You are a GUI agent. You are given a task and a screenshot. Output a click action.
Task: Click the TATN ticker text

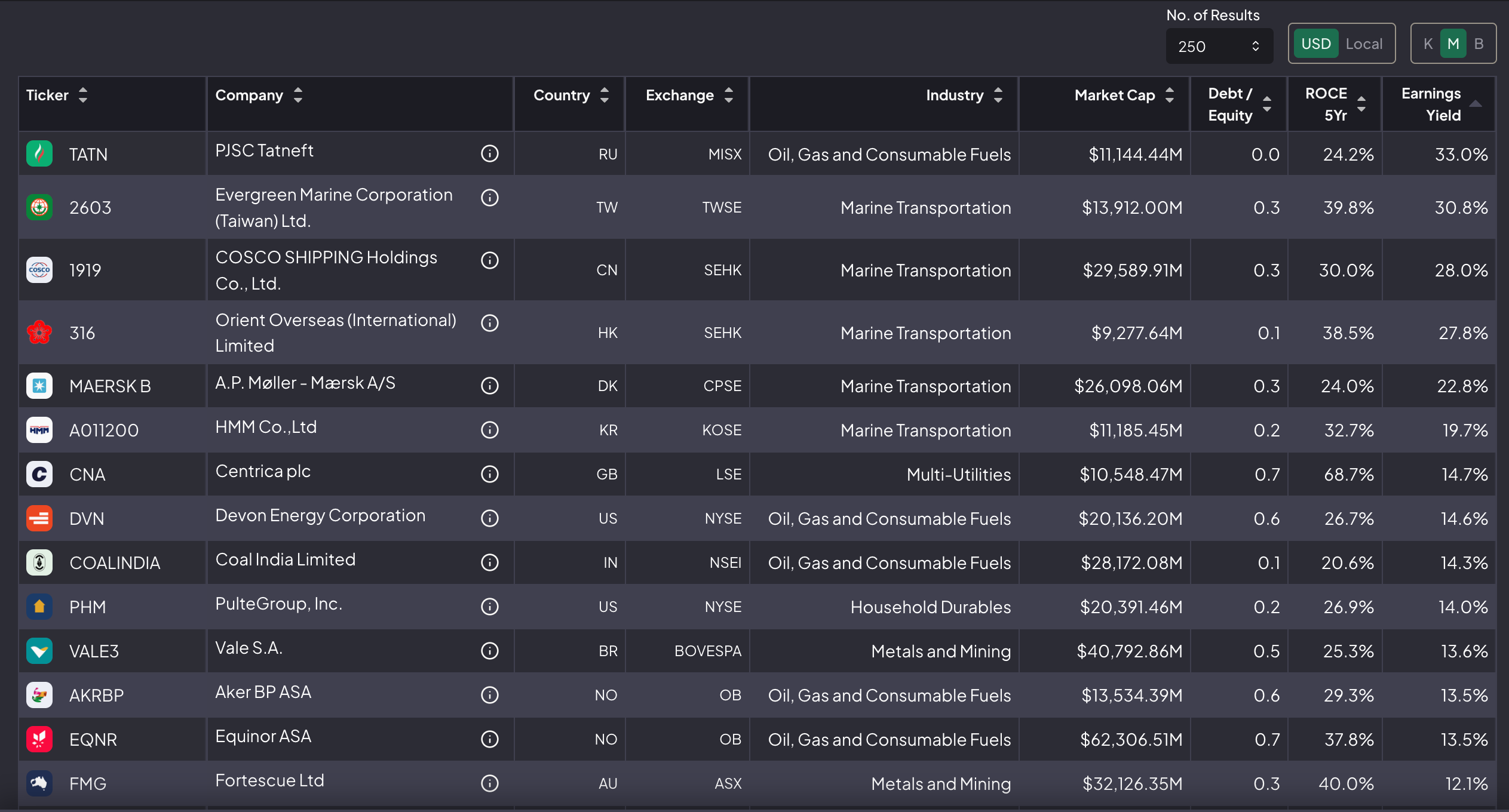88,155
